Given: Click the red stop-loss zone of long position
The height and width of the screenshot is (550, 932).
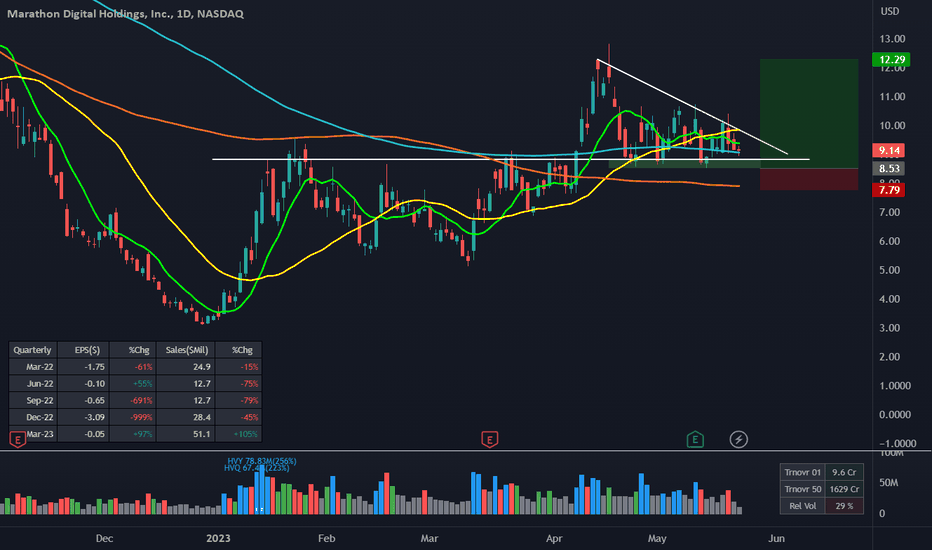Looking at the screenshot, I should (x=809, y=179).
